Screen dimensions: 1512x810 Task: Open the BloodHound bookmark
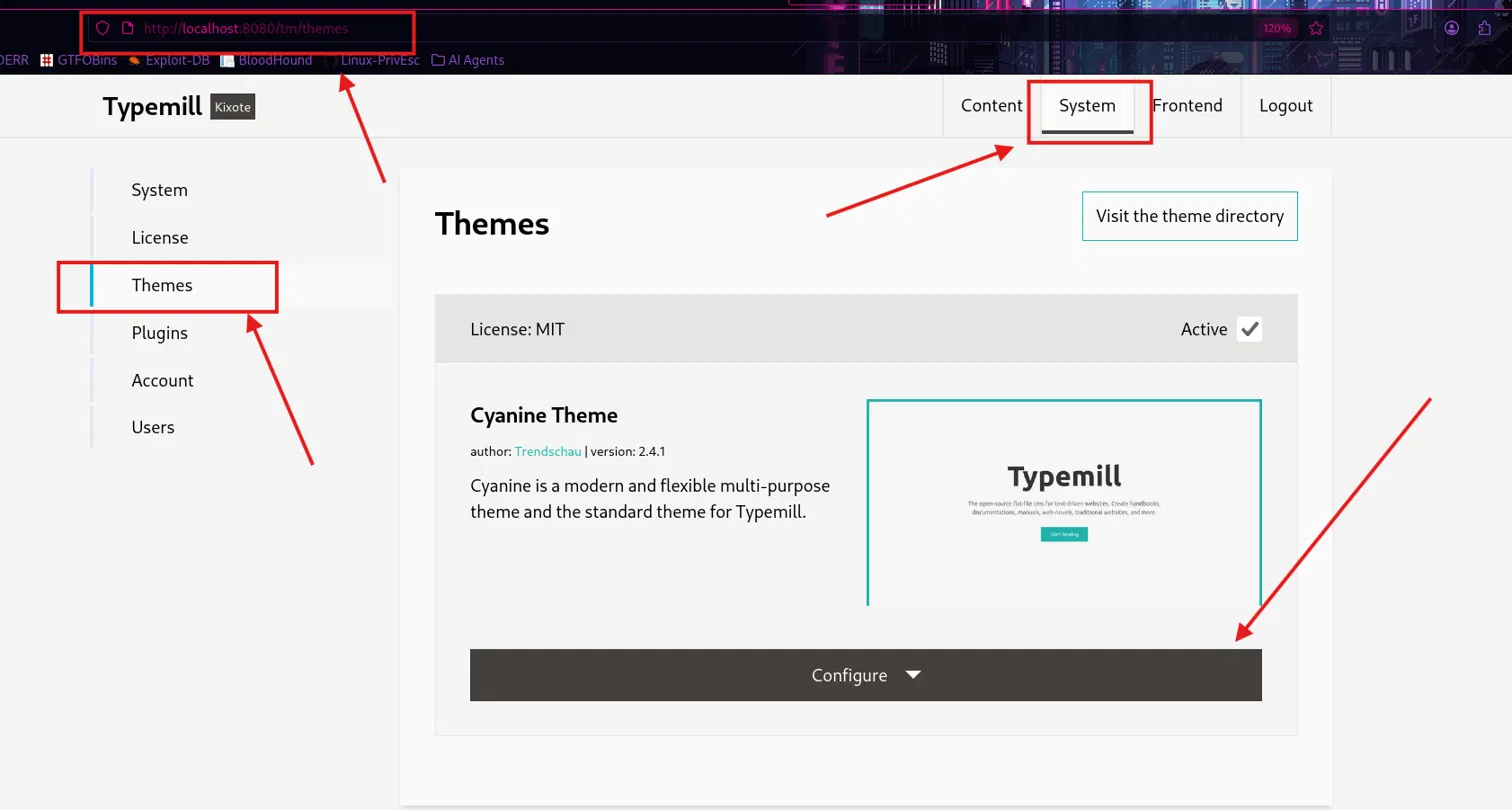tap(266, 60)
